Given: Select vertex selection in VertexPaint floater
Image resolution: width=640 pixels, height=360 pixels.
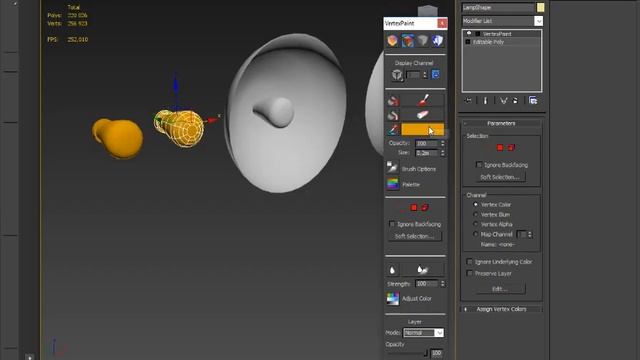Looking at the screenshot, I should (x=413, y=208).
